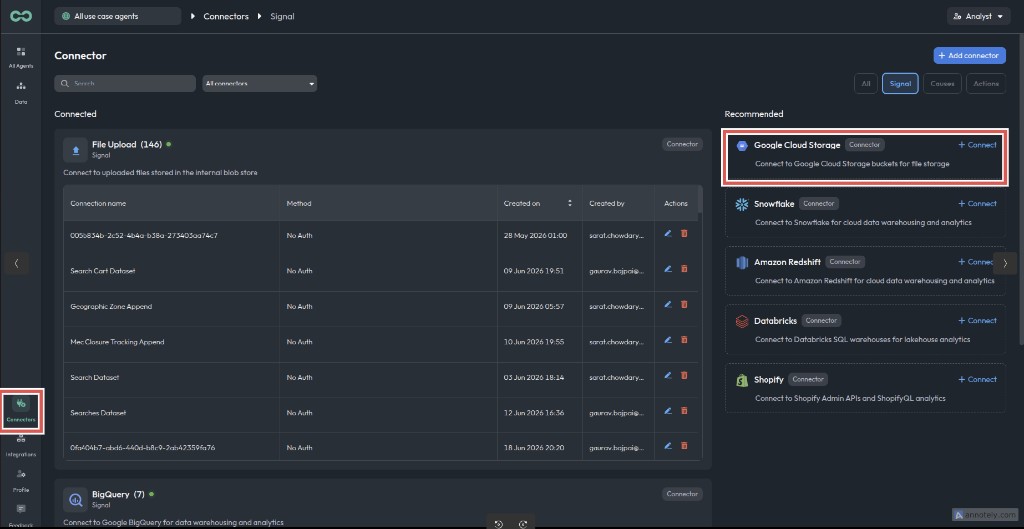Image resolution: width=1024 pixels, height=529 pixels.
Task: Open the Analyst role dropdown
Action: pos(978,16)
